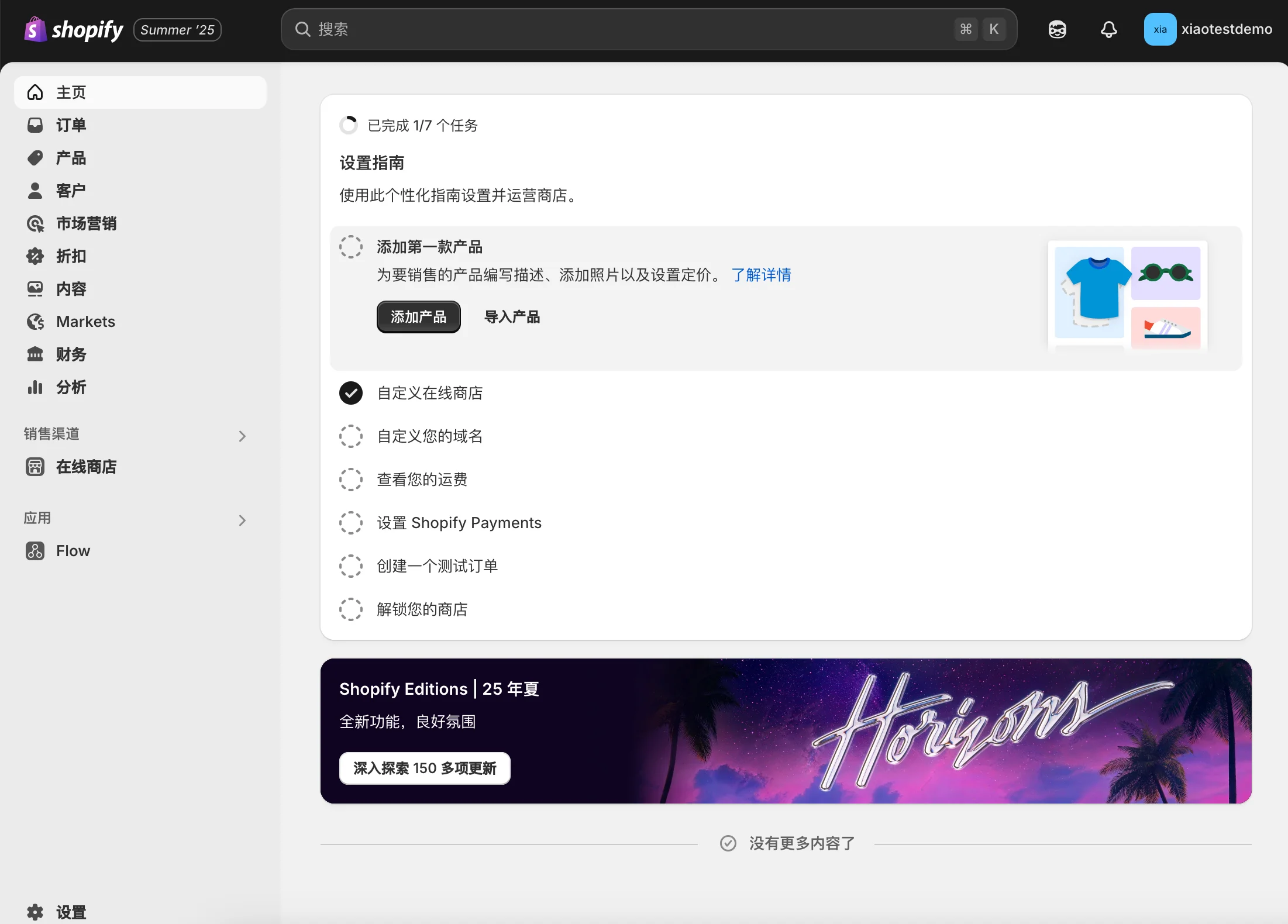Screen dimensions: 1288x924
Task: Click the 导入产品 button
Action: point(512,317)
